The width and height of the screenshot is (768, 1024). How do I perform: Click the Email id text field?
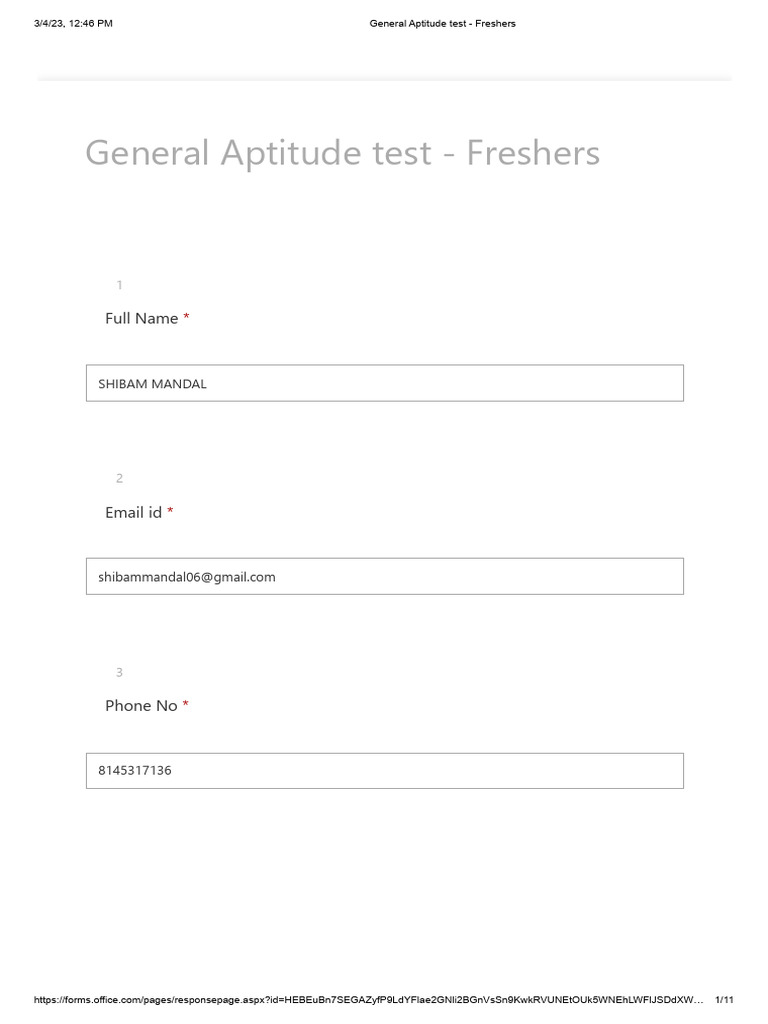point(384,576)
